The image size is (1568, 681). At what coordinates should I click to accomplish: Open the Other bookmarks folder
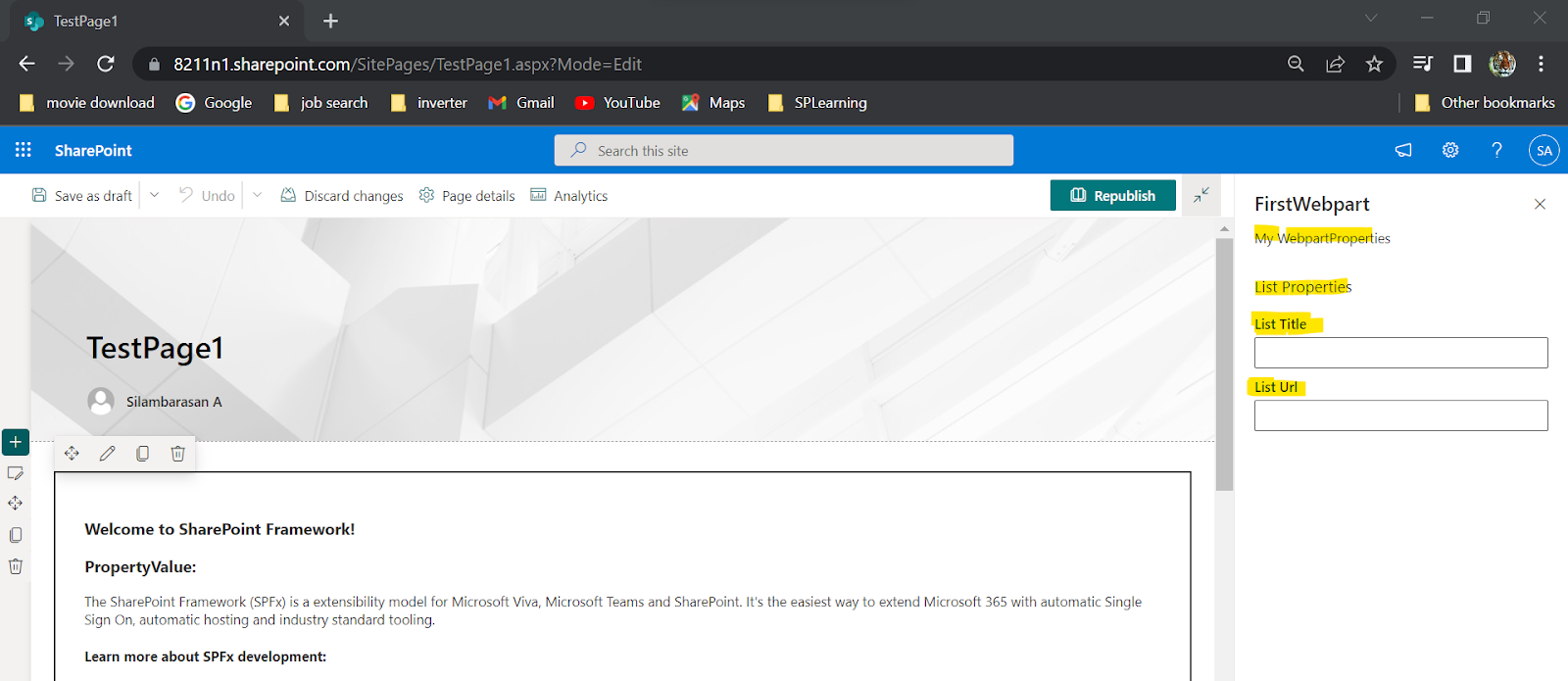(1485, 103)
